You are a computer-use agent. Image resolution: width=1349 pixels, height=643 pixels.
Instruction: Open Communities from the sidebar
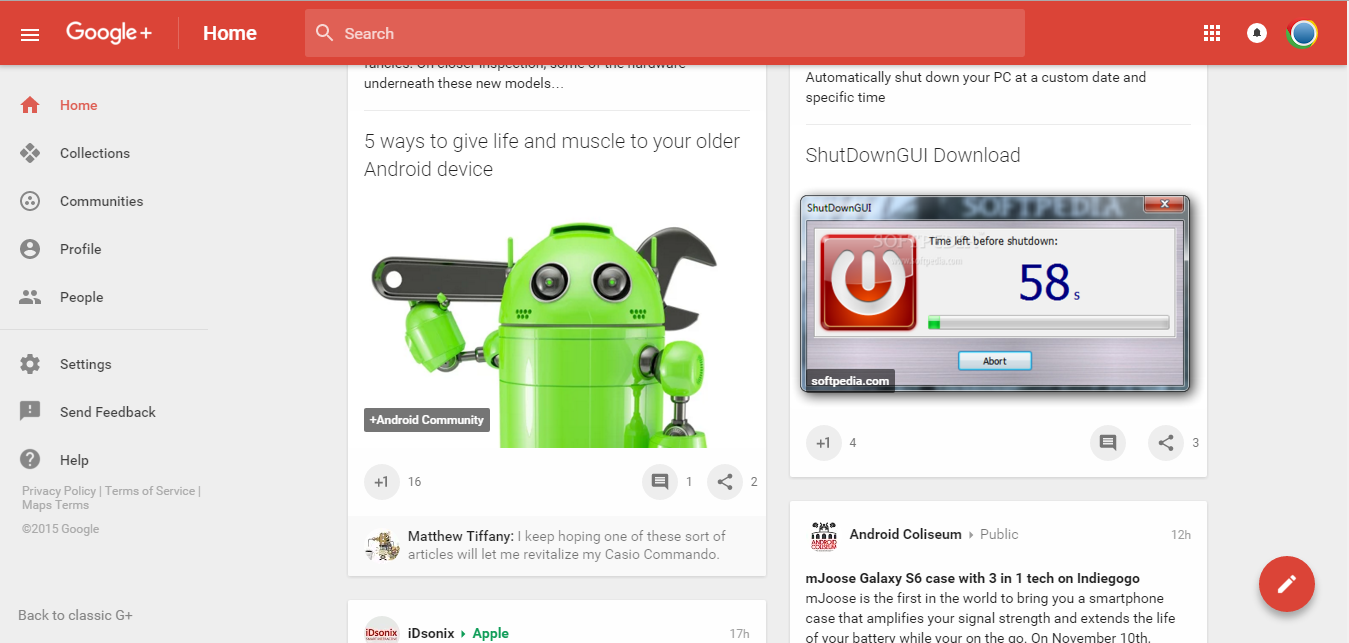tap(104, 201)
